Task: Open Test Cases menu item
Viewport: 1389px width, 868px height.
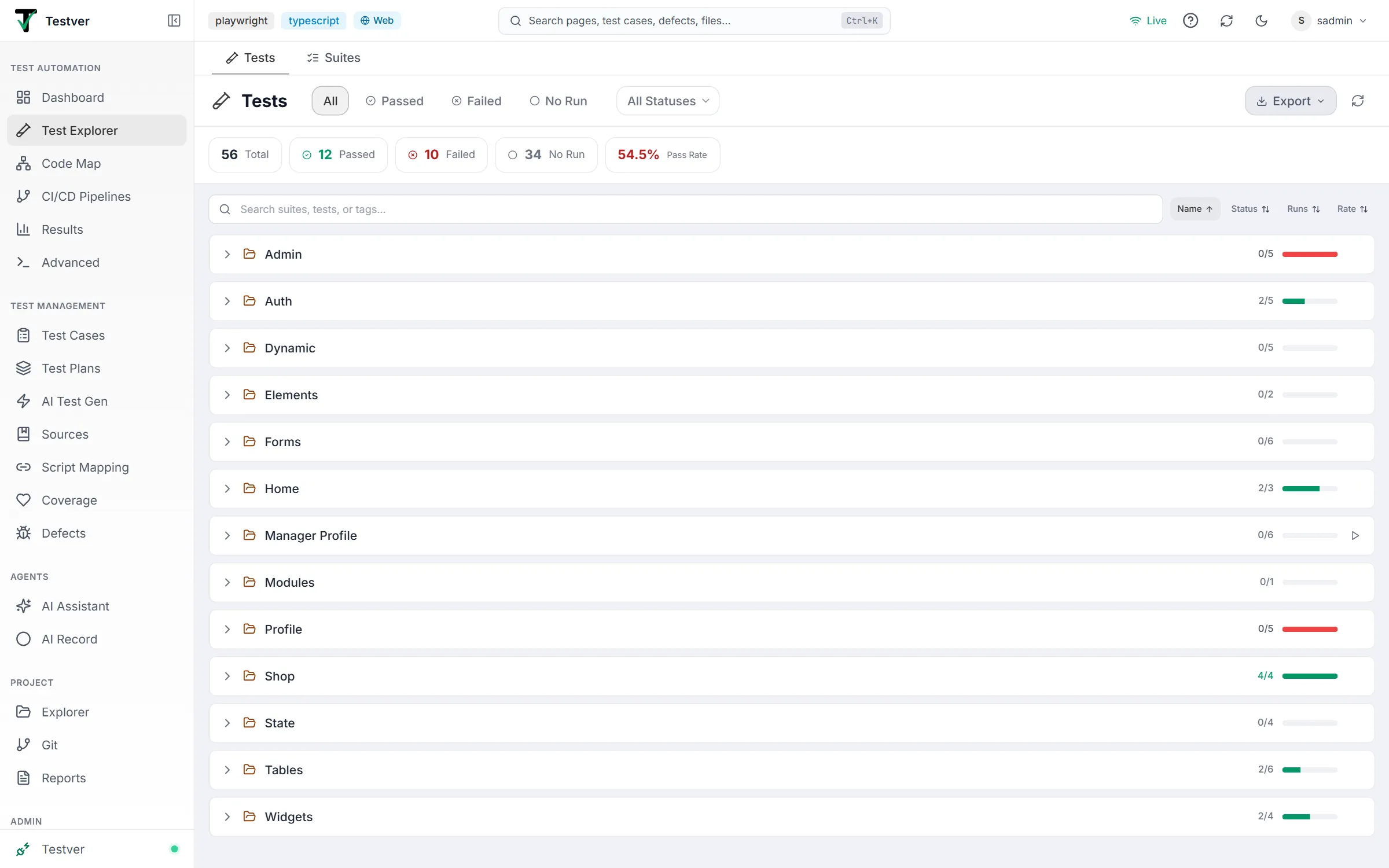Action: coord(97,335)
